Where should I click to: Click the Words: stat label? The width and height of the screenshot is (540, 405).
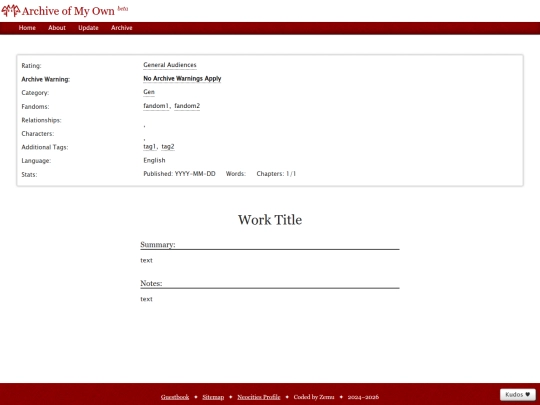236,174
